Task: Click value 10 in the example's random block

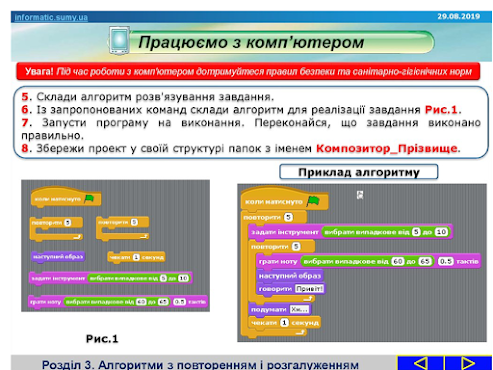Action: (x=441, y=232)
